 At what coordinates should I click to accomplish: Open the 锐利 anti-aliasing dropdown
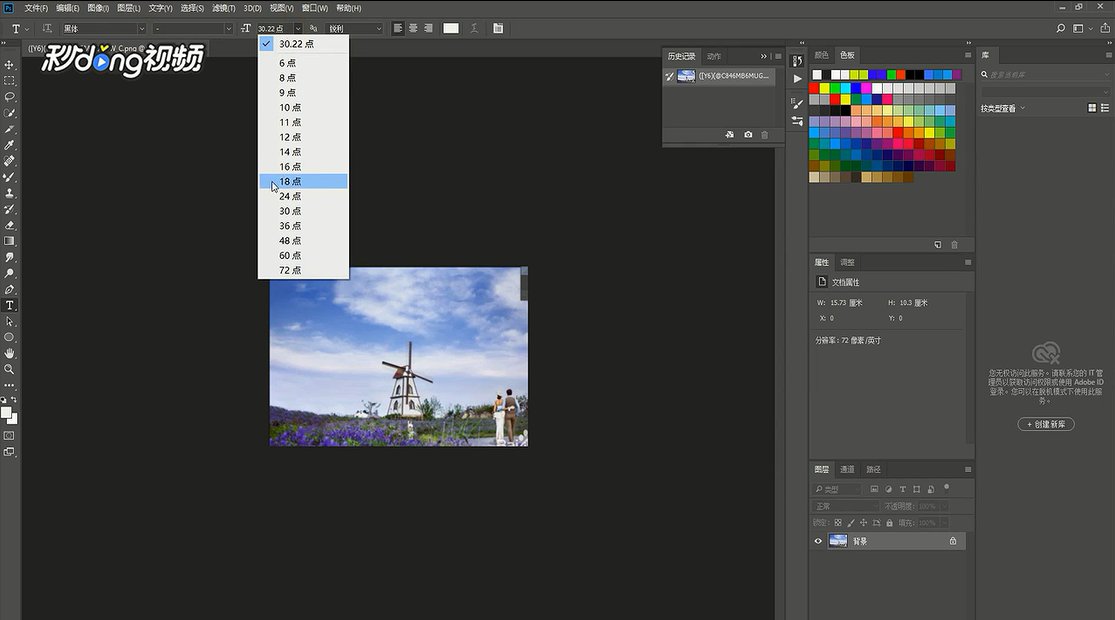tap(354, 28)
